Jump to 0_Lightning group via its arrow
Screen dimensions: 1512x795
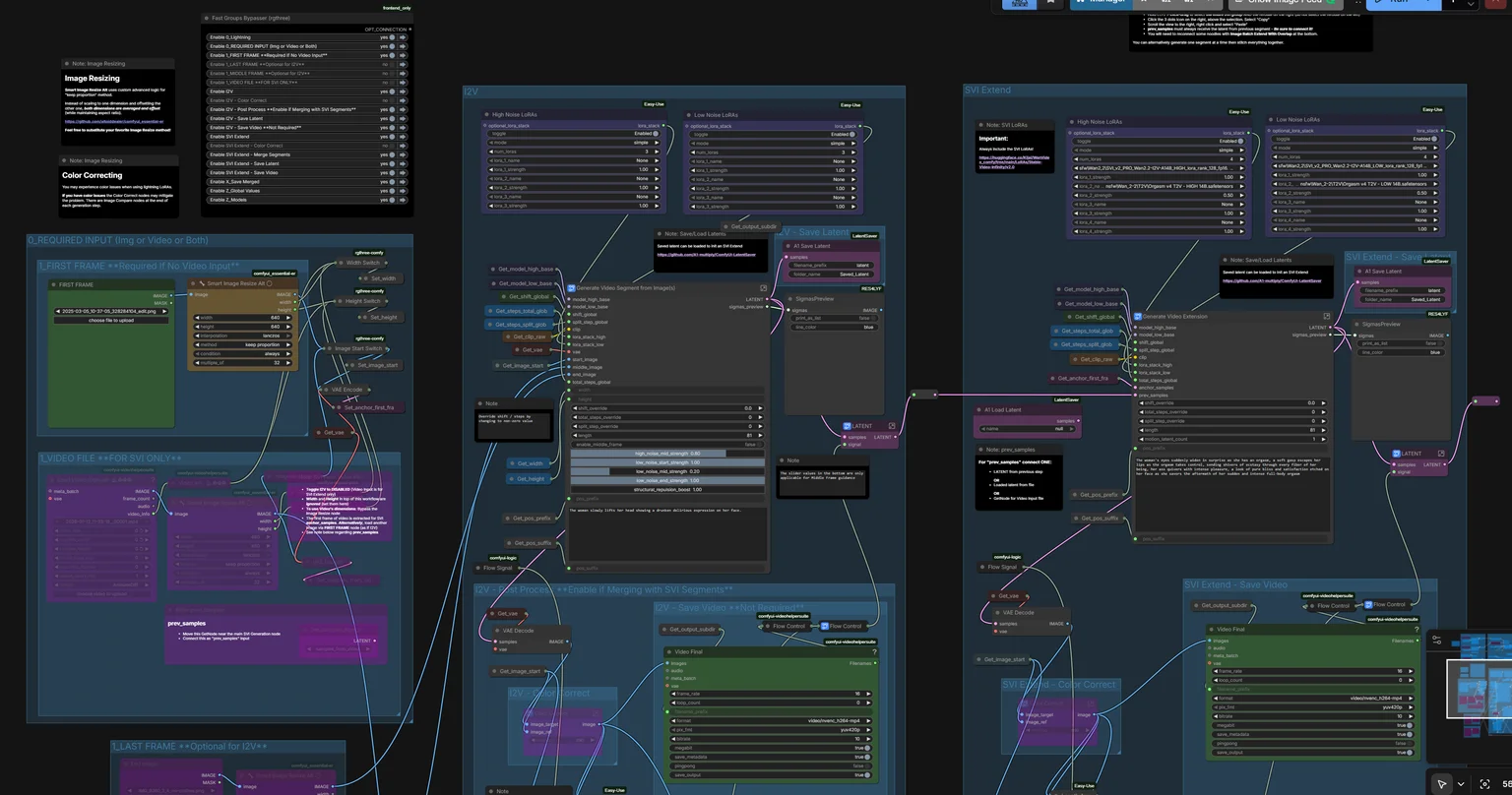(403, 37)
